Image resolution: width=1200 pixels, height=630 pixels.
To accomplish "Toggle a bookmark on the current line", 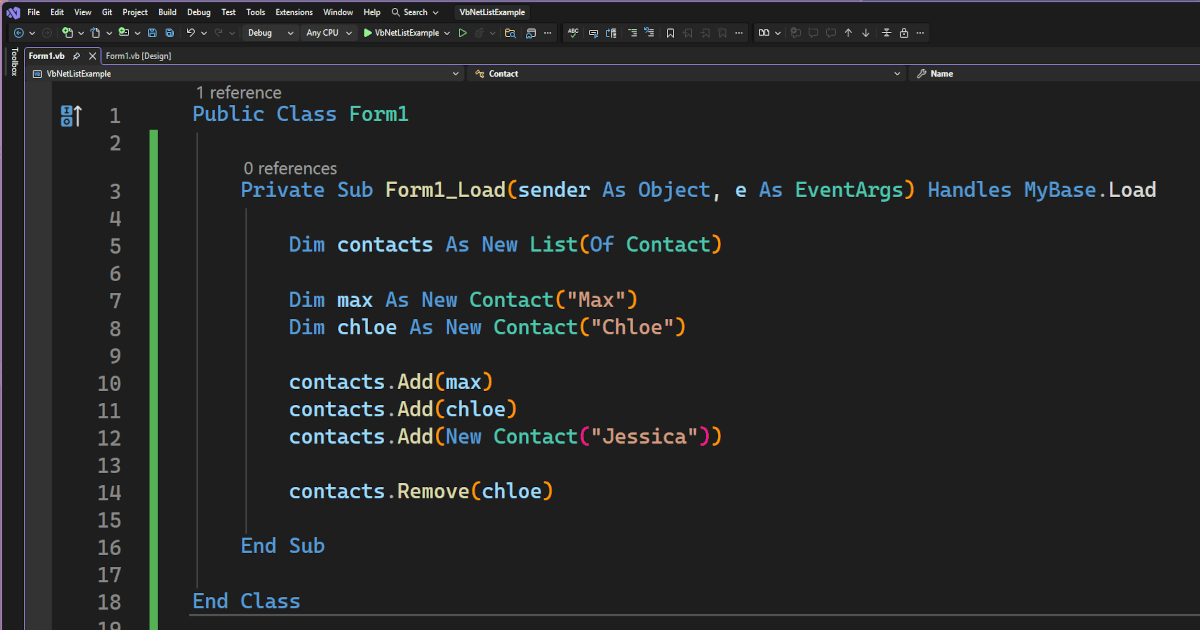I will (x=671, y=33).
